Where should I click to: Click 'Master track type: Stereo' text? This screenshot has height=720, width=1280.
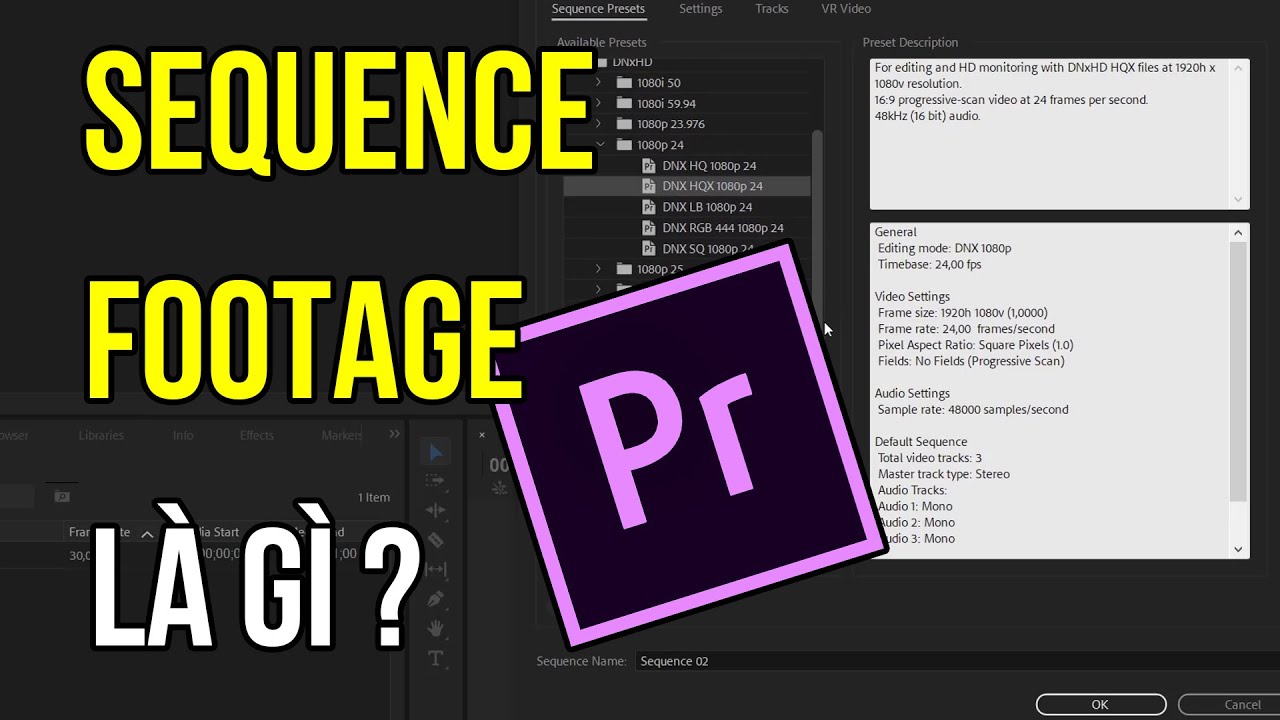tap(944, 474)
